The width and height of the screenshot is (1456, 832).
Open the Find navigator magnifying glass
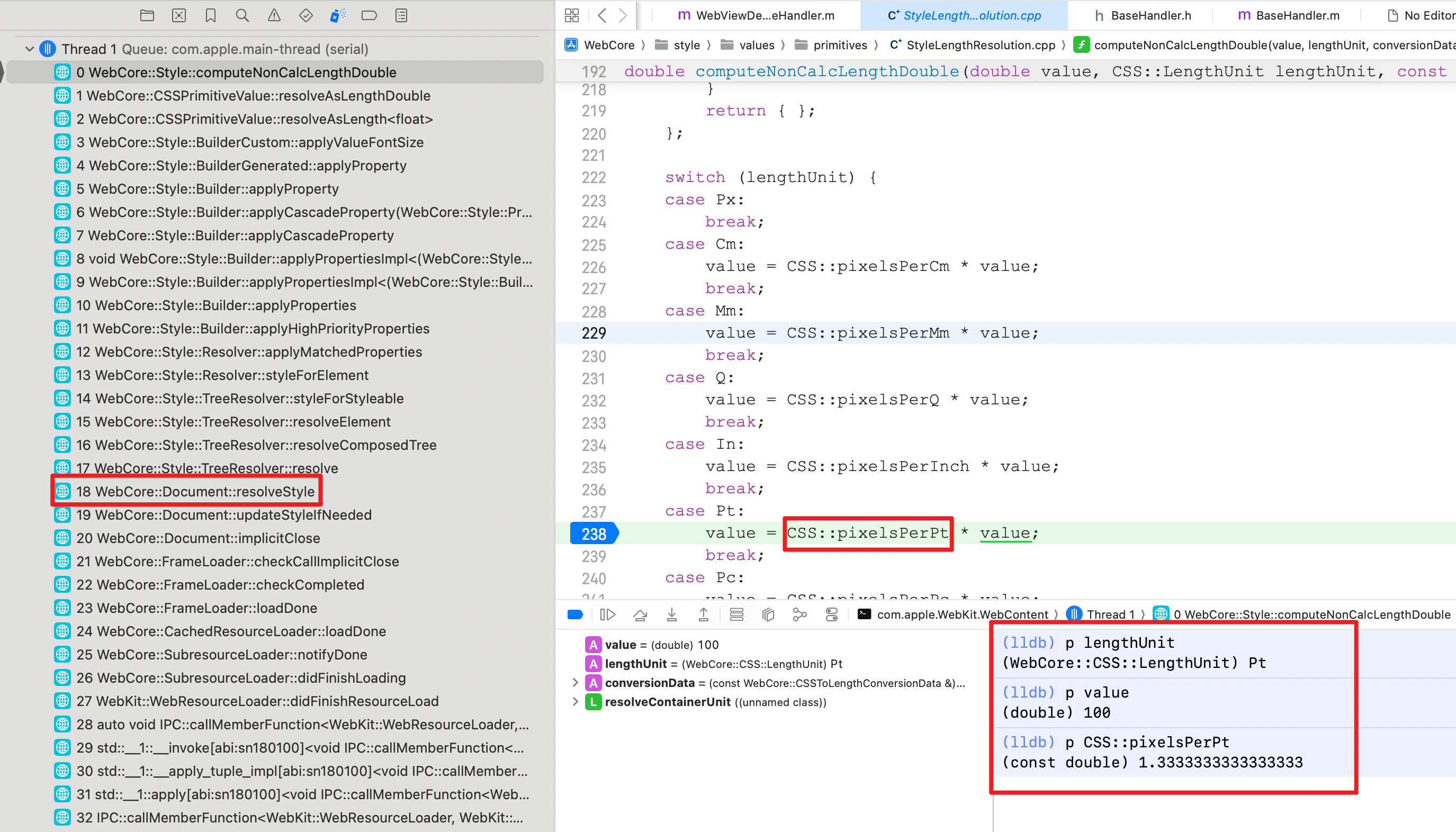pos(242,15)
